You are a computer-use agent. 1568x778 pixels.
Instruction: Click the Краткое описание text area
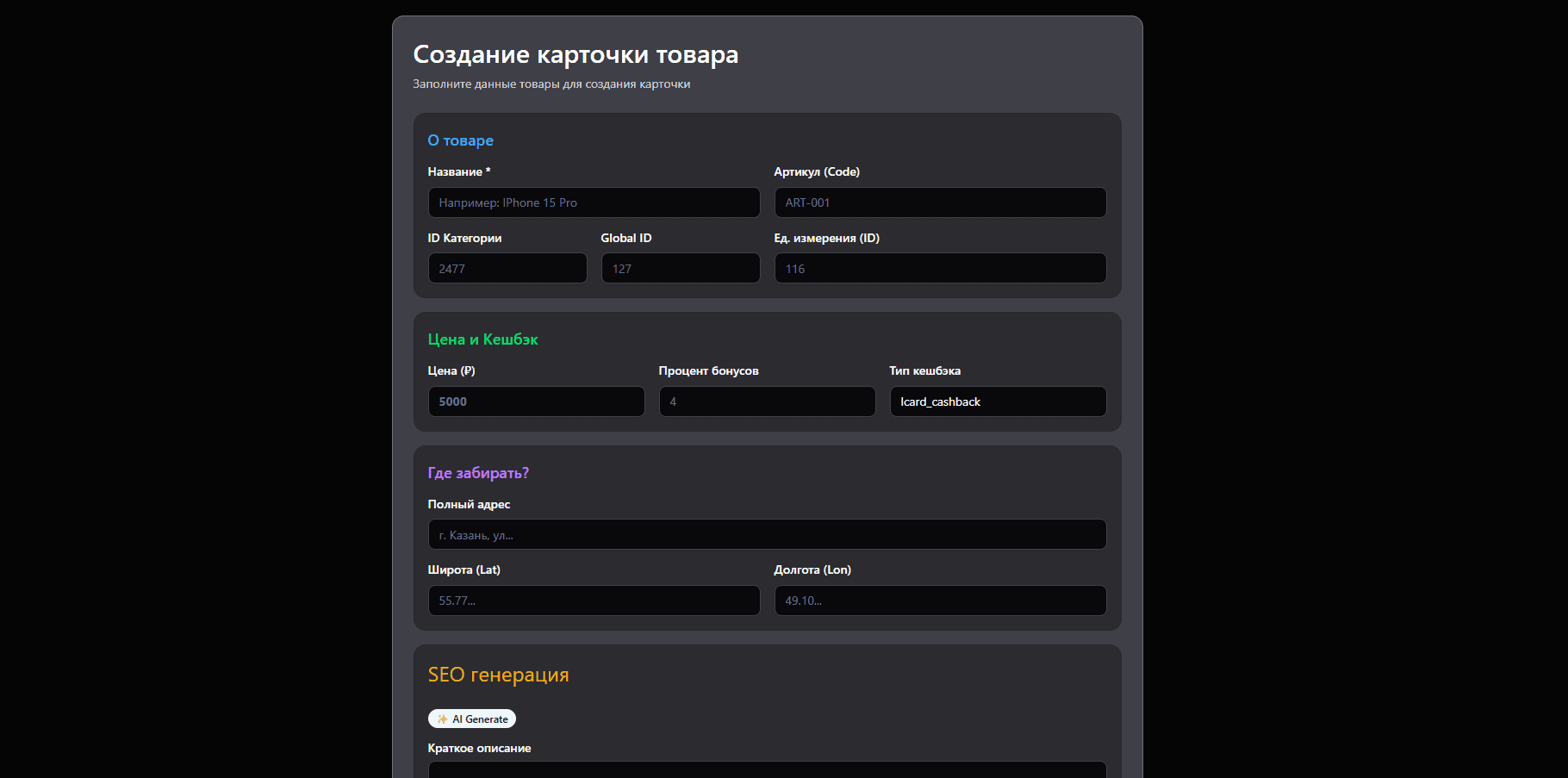[x=767, y=771]
